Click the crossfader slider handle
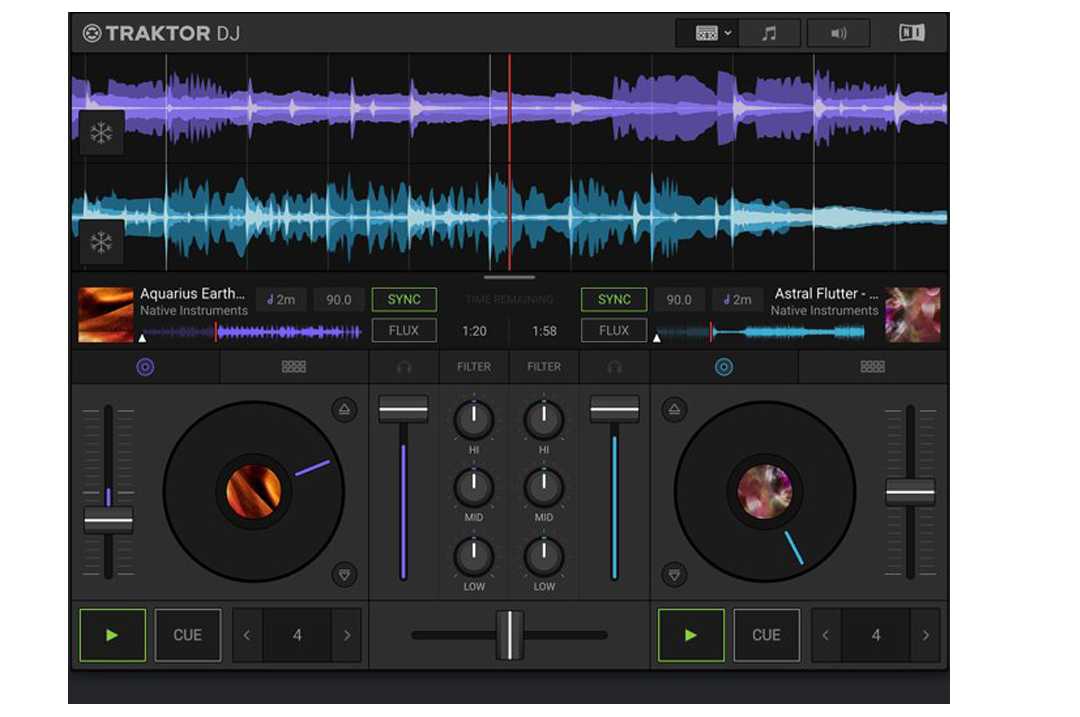1080x717 pixels. pos(510,635)
